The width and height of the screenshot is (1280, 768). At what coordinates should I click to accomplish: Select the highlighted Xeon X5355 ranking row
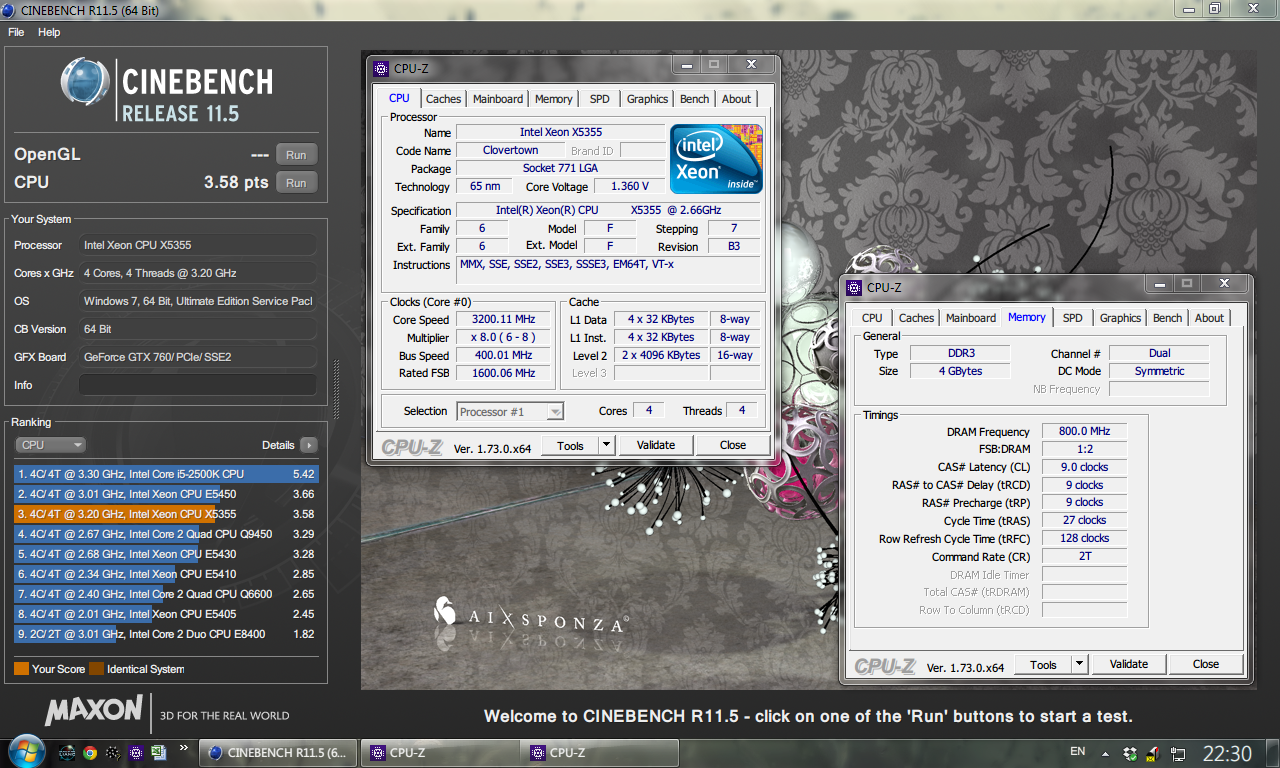click(166, 514)
